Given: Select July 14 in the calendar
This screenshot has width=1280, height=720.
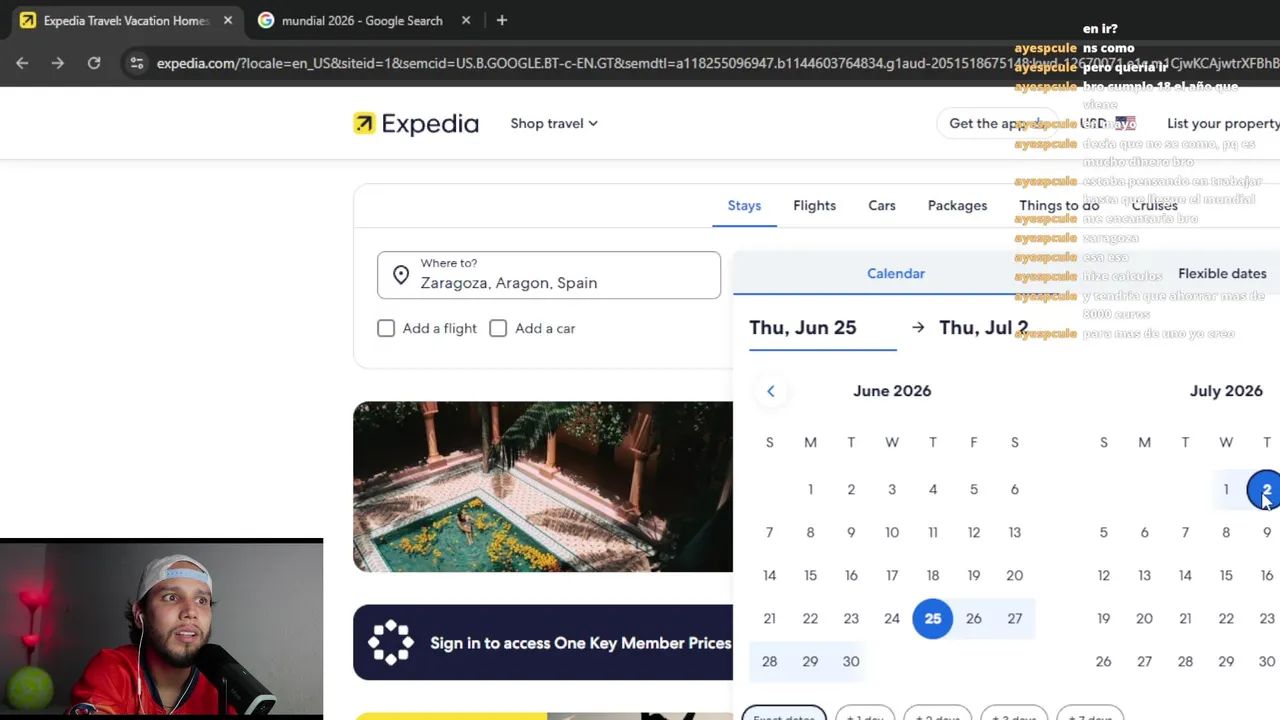Looking at the screenshot, I should (x=1185, y=575).
